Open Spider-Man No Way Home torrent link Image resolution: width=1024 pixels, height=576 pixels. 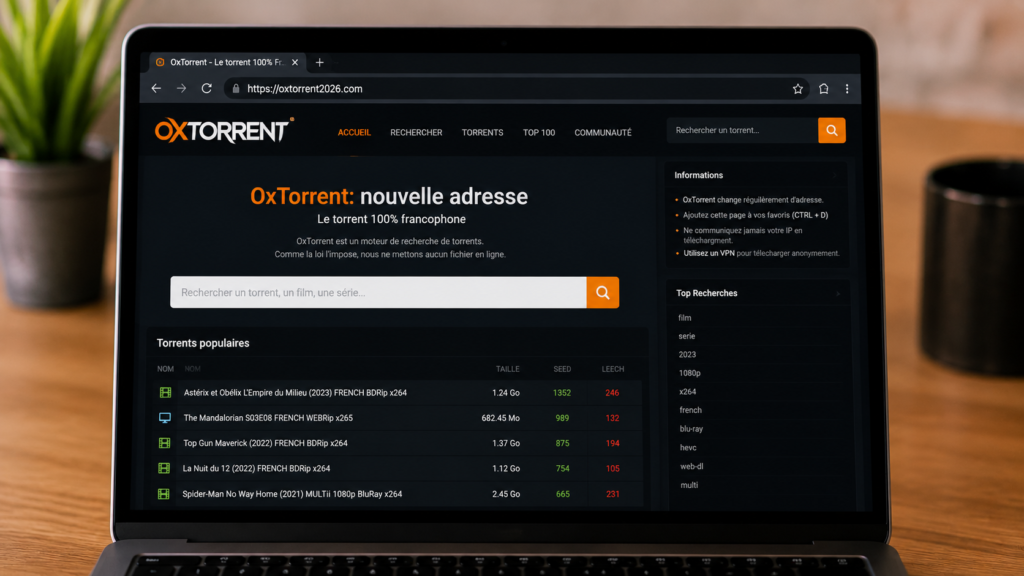292,494
